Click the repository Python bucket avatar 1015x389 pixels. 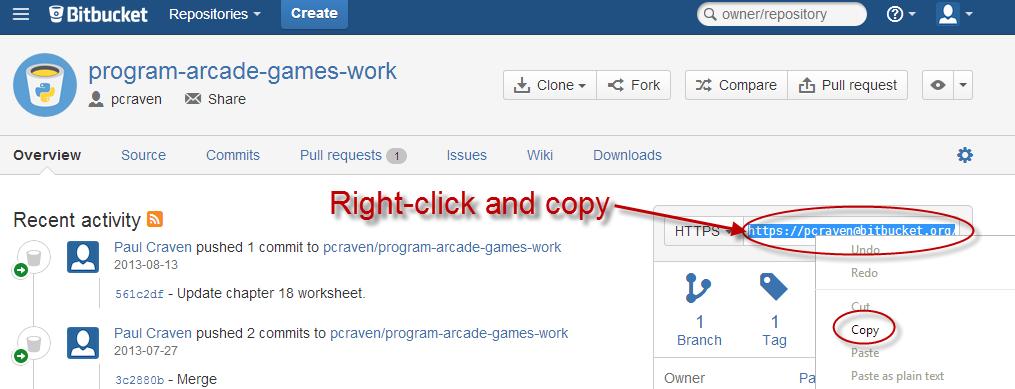coord(45,85)
